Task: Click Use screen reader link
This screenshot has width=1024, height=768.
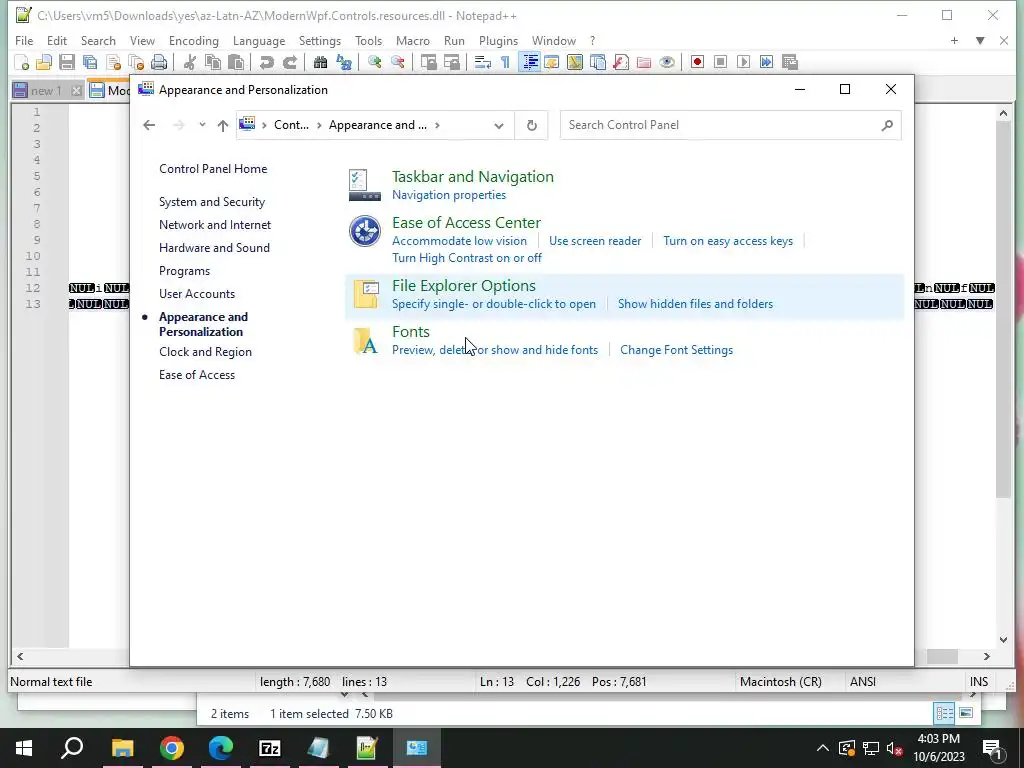Action: pos(595,241)
